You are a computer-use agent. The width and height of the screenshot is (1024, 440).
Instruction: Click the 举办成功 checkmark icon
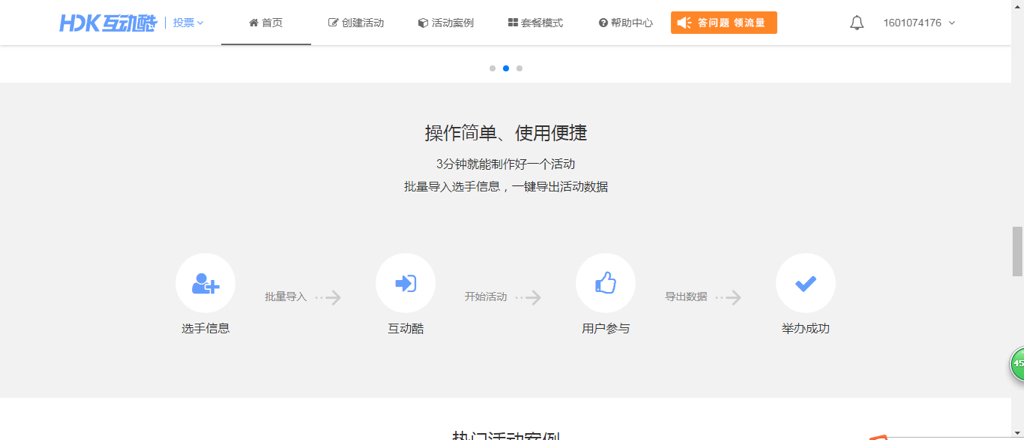click(x=805, y=284)
